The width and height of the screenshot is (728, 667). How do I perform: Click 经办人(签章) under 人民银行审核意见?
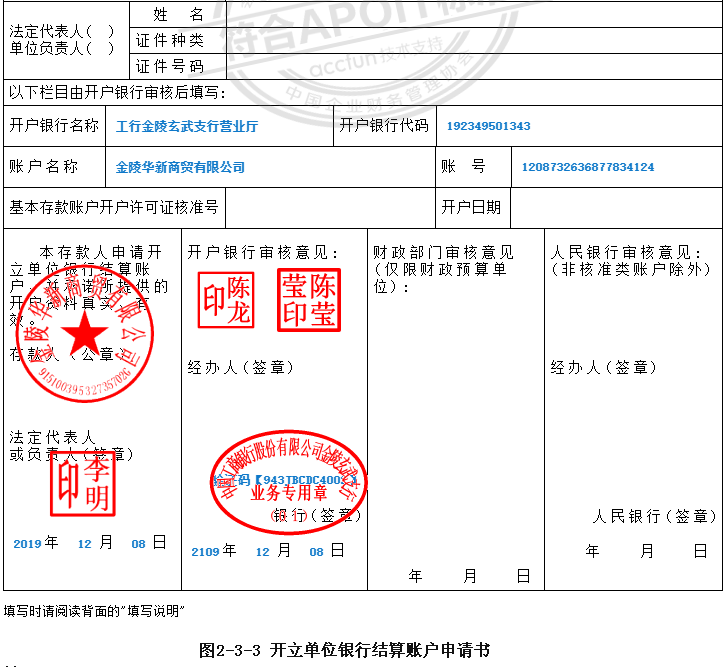[x=604, y=368]
